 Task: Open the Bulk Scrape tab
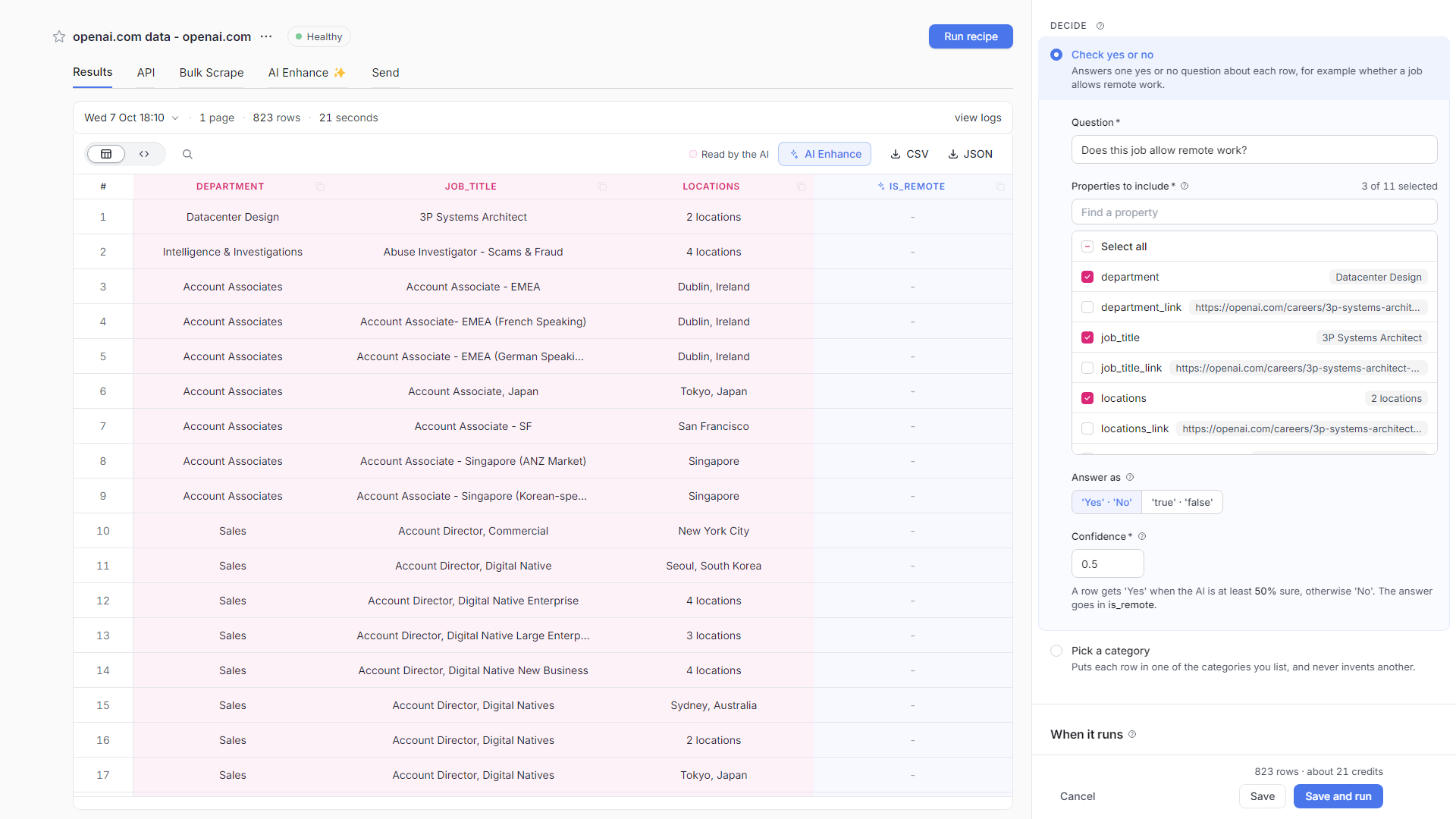(212, 73)
